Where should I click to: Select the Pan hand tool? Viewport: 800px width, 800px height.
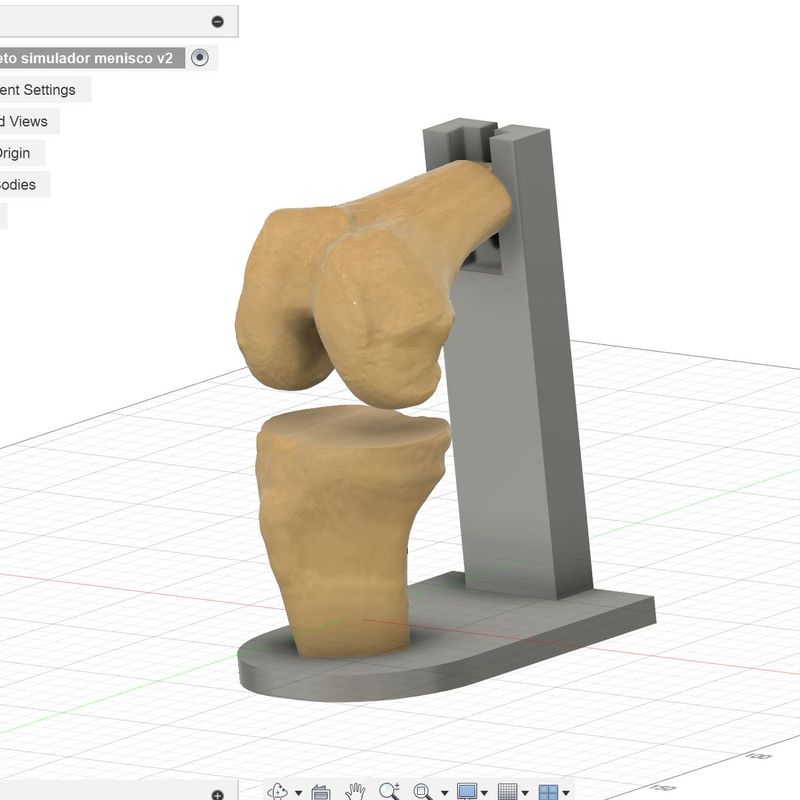[x=355, y=792]
